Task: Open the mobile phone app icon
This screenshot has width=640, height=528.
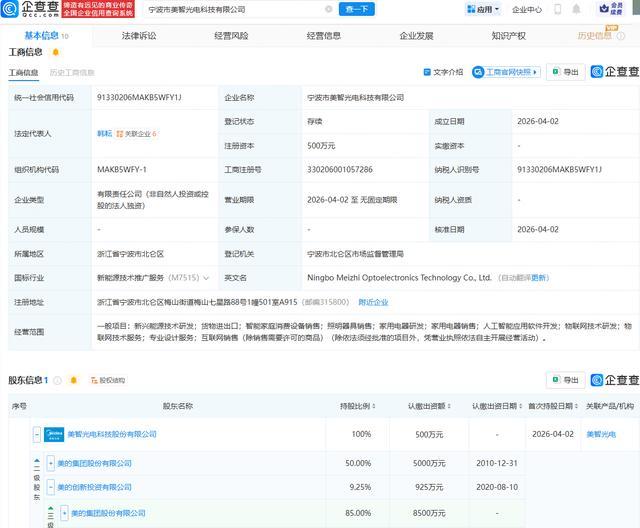Action: coord(558,9)
